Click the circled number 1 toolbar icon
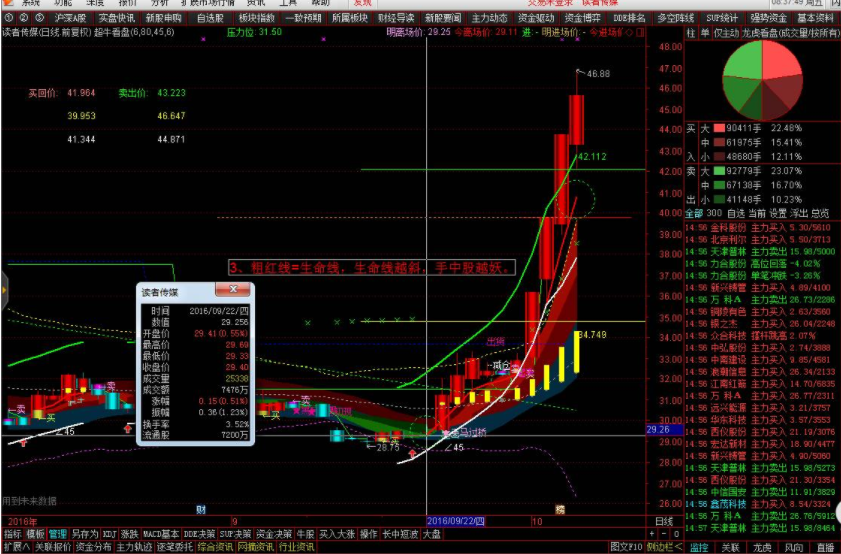Viewport: 841px width, 554px height. pos(8,18)
